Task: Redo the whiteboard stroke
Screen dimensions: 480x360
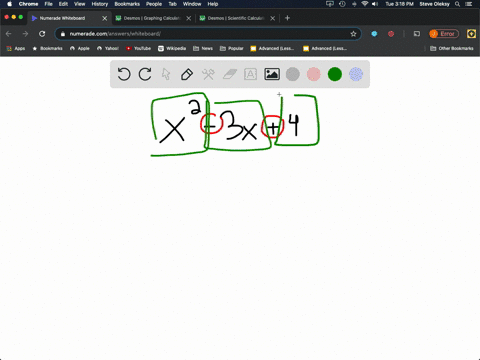Action: [145, 74]
